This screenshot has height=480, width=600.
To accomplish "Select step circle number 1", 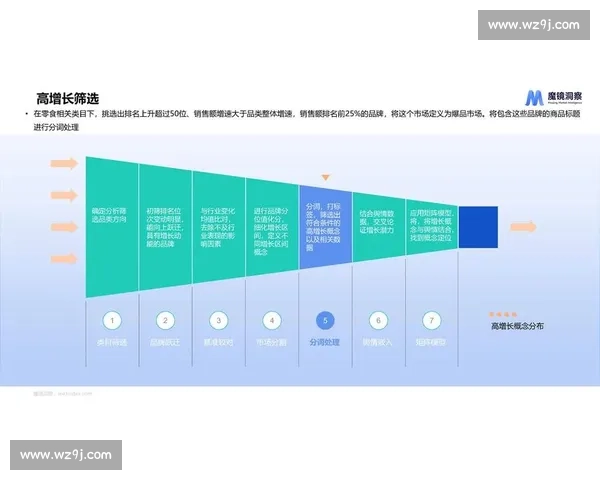I will coord(112,320).
